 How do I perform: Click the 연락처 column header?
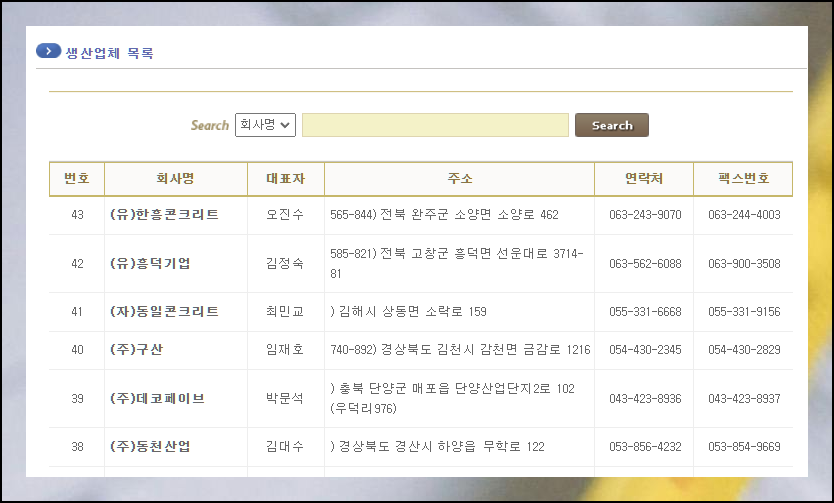[x=644, y=179]
